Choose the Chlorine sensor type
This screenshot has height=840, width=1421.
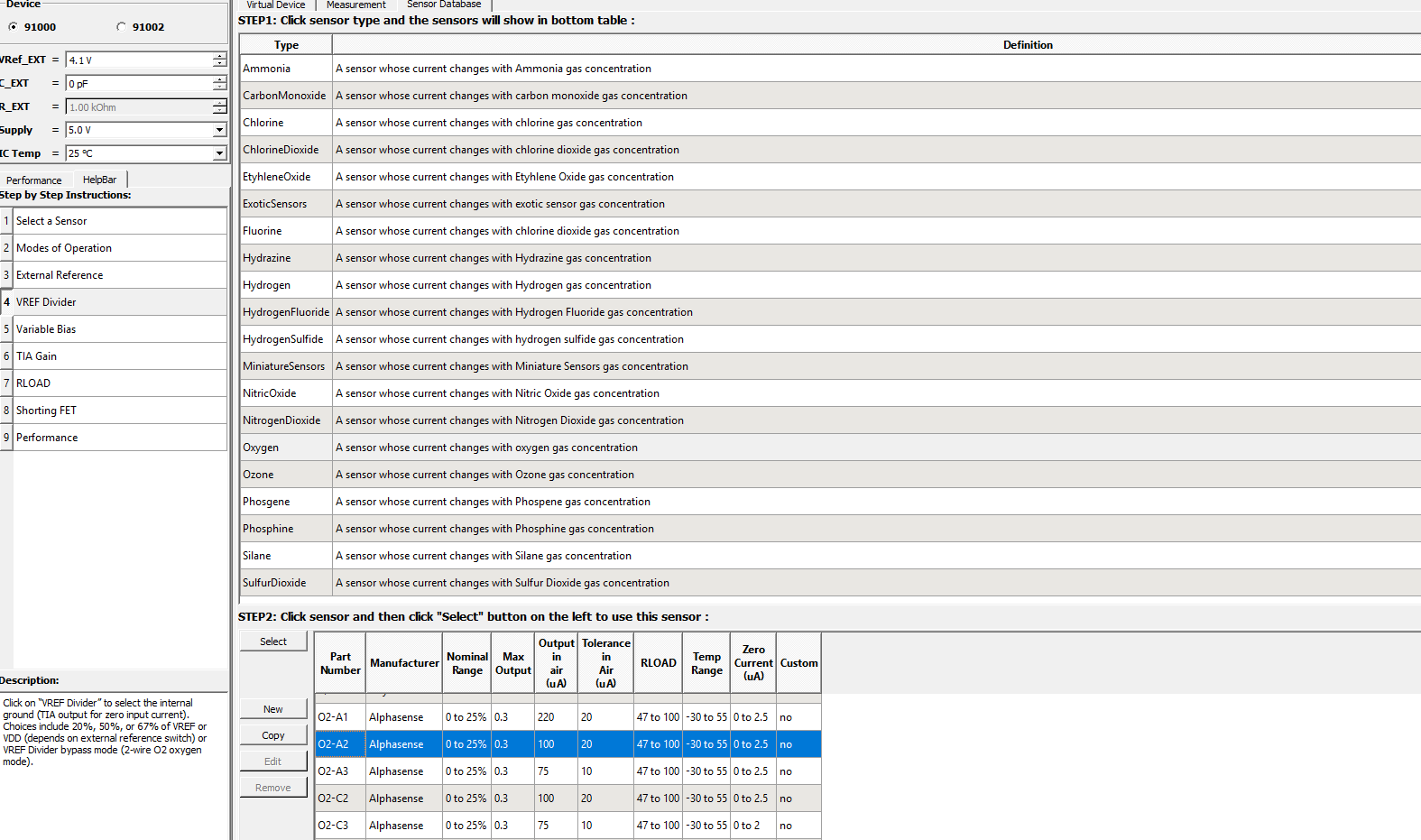[286, 123]
